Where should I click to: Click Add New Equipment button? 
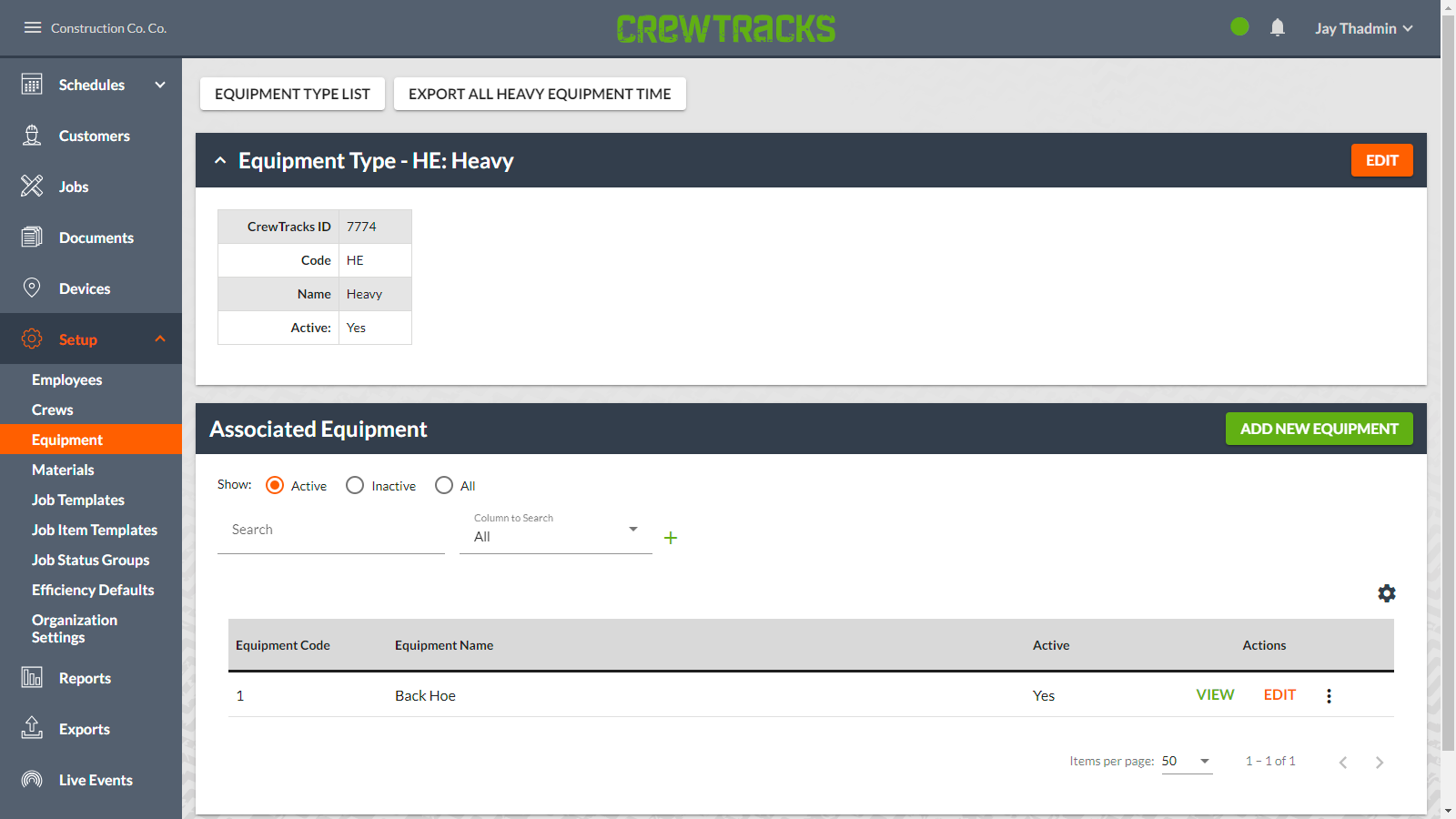(1319, 429)
